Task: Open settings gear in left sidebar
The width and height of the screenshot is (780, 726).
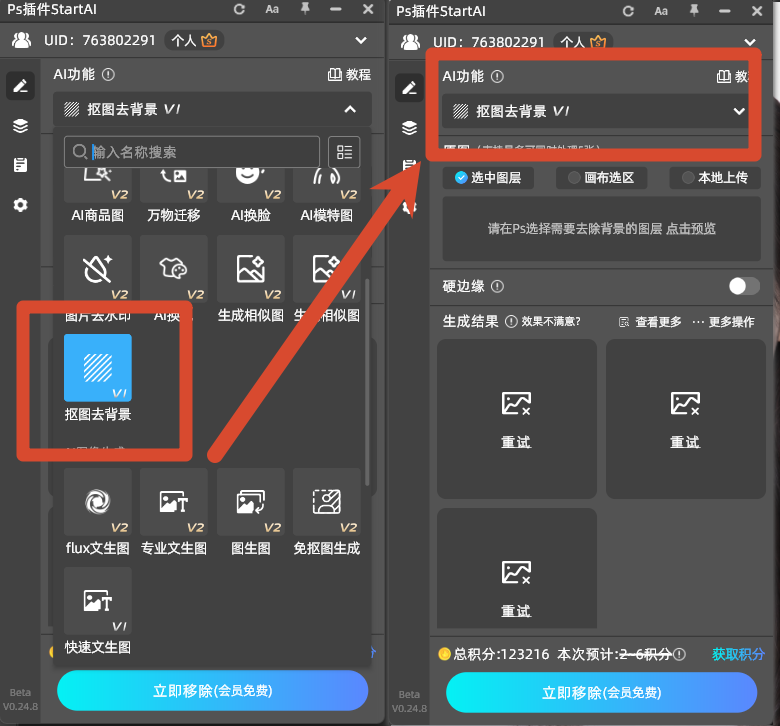Action: coord(20,205)
